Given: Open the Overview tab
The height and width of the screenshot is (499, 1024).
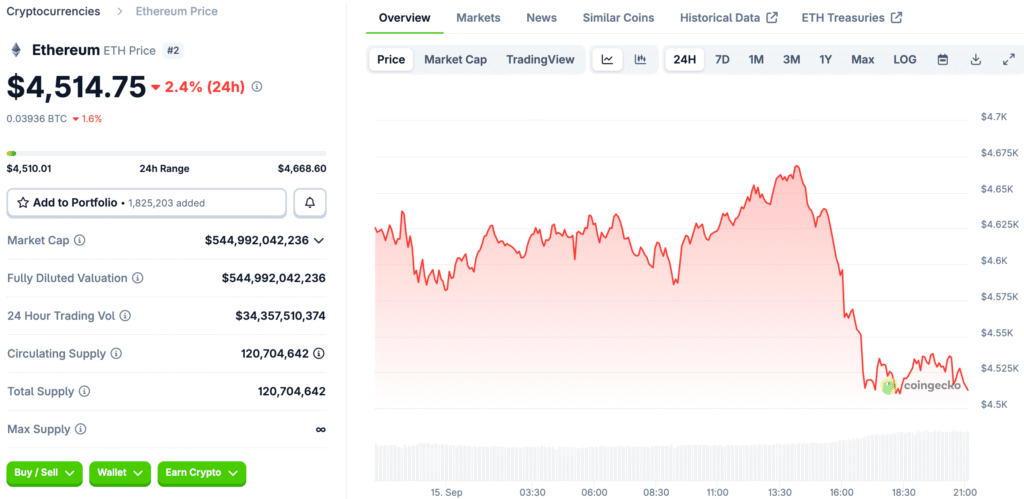Looking at the screenshot, I should 405,18.
